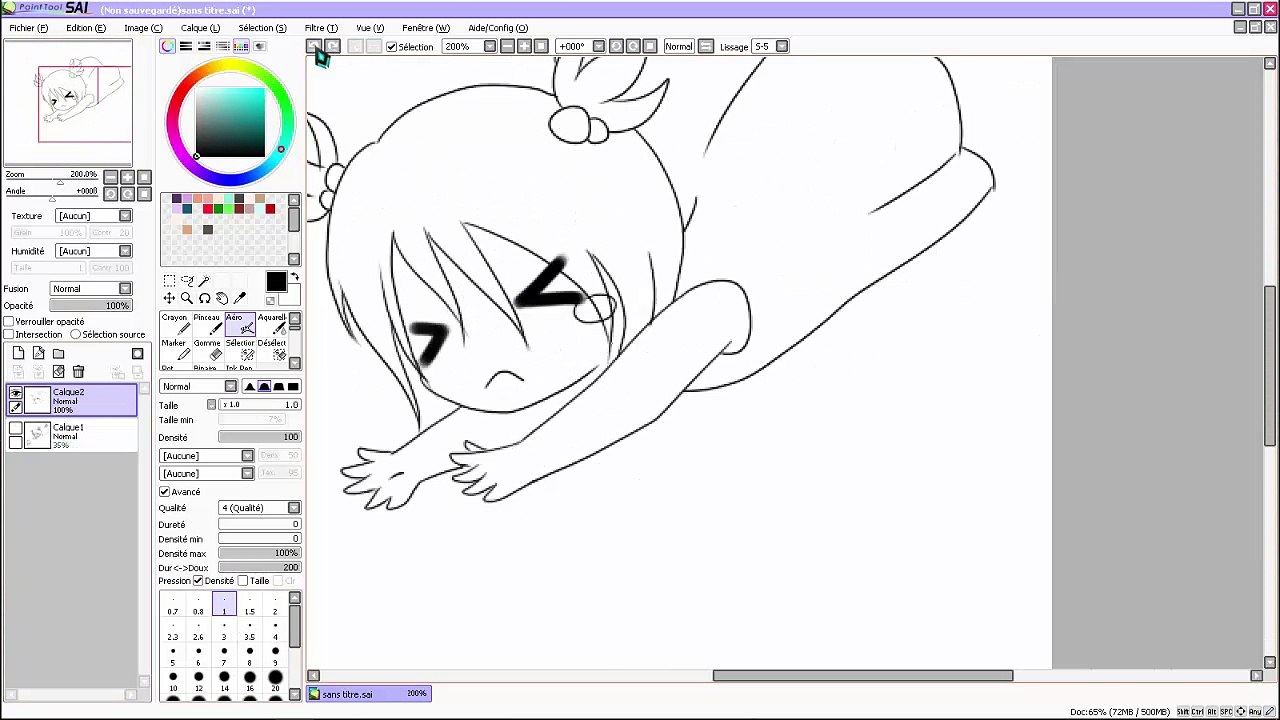Uncheck the Avancé checkbox
Viewport: 1280px width, 720px height.
(164, 492)
